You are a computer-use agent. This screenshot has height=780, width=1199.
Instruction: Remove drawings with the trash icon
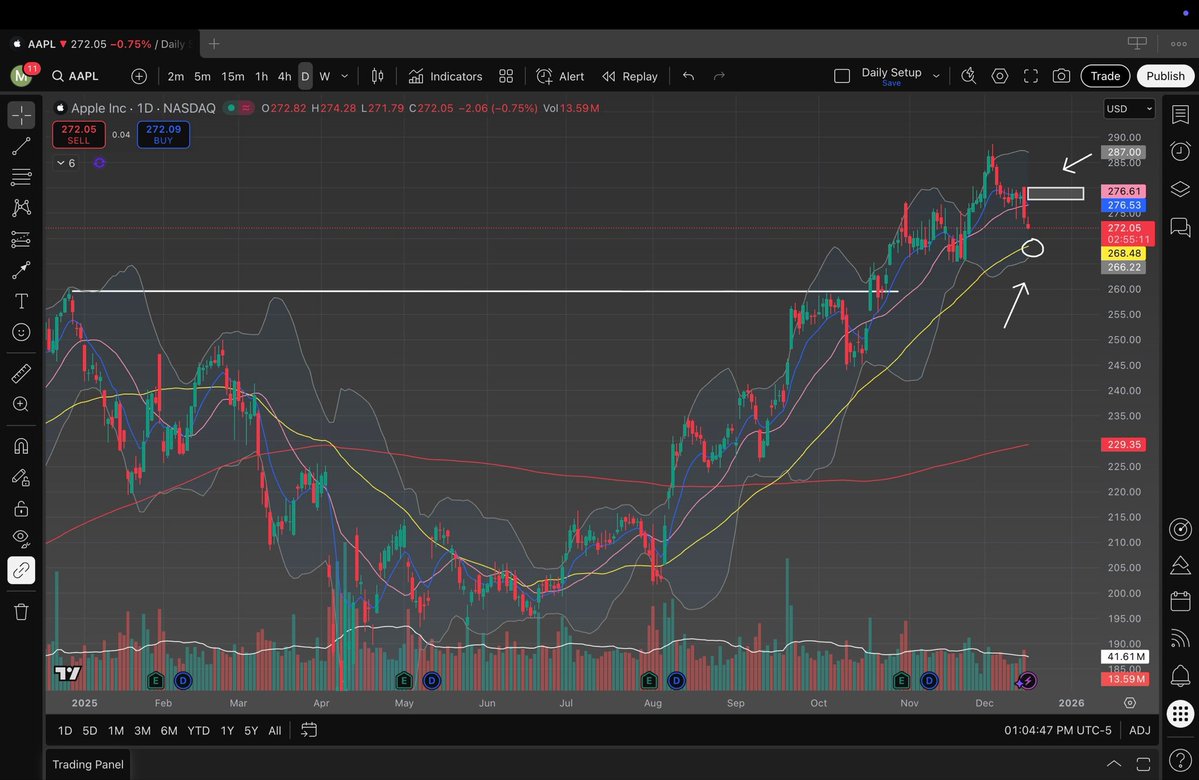(21, 612)
